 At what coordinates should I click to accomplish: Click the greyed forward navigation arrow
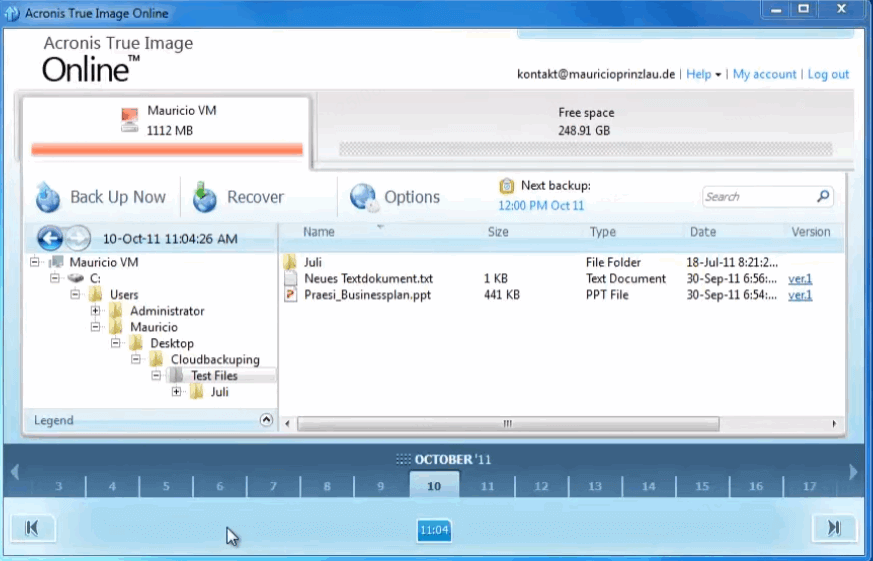point(78,238)
